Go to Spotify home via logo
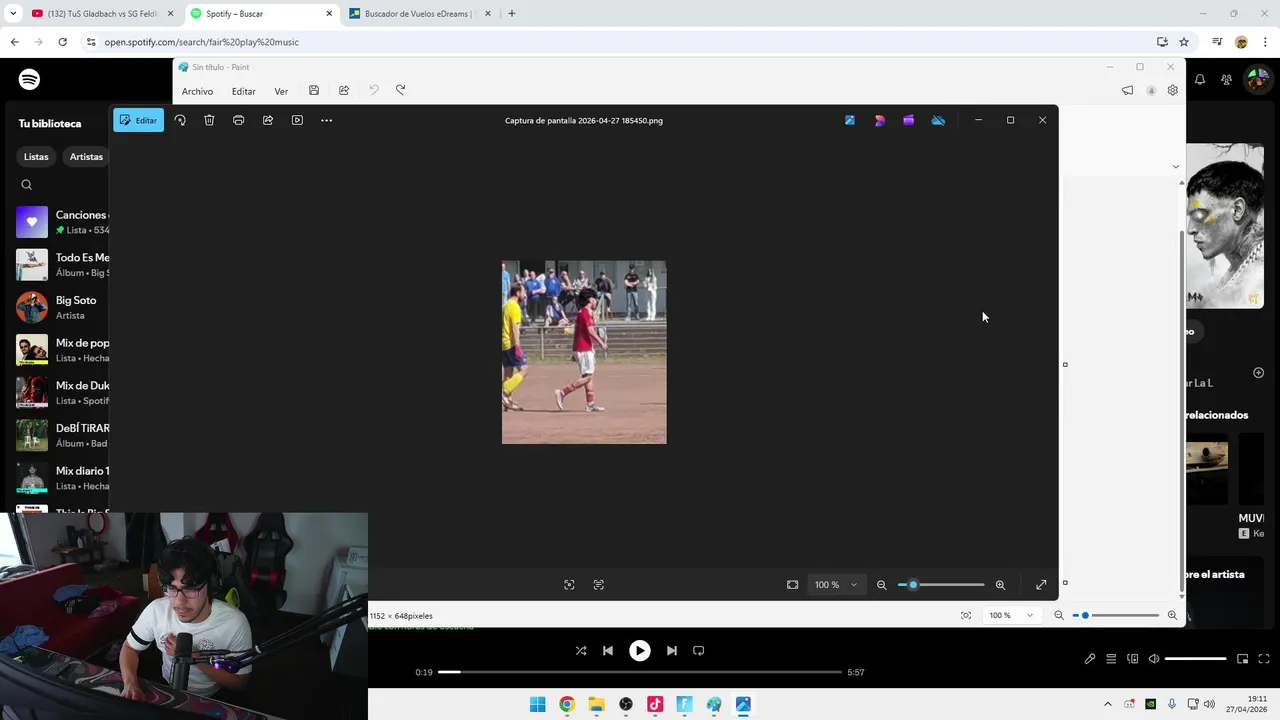 (29, 79)
